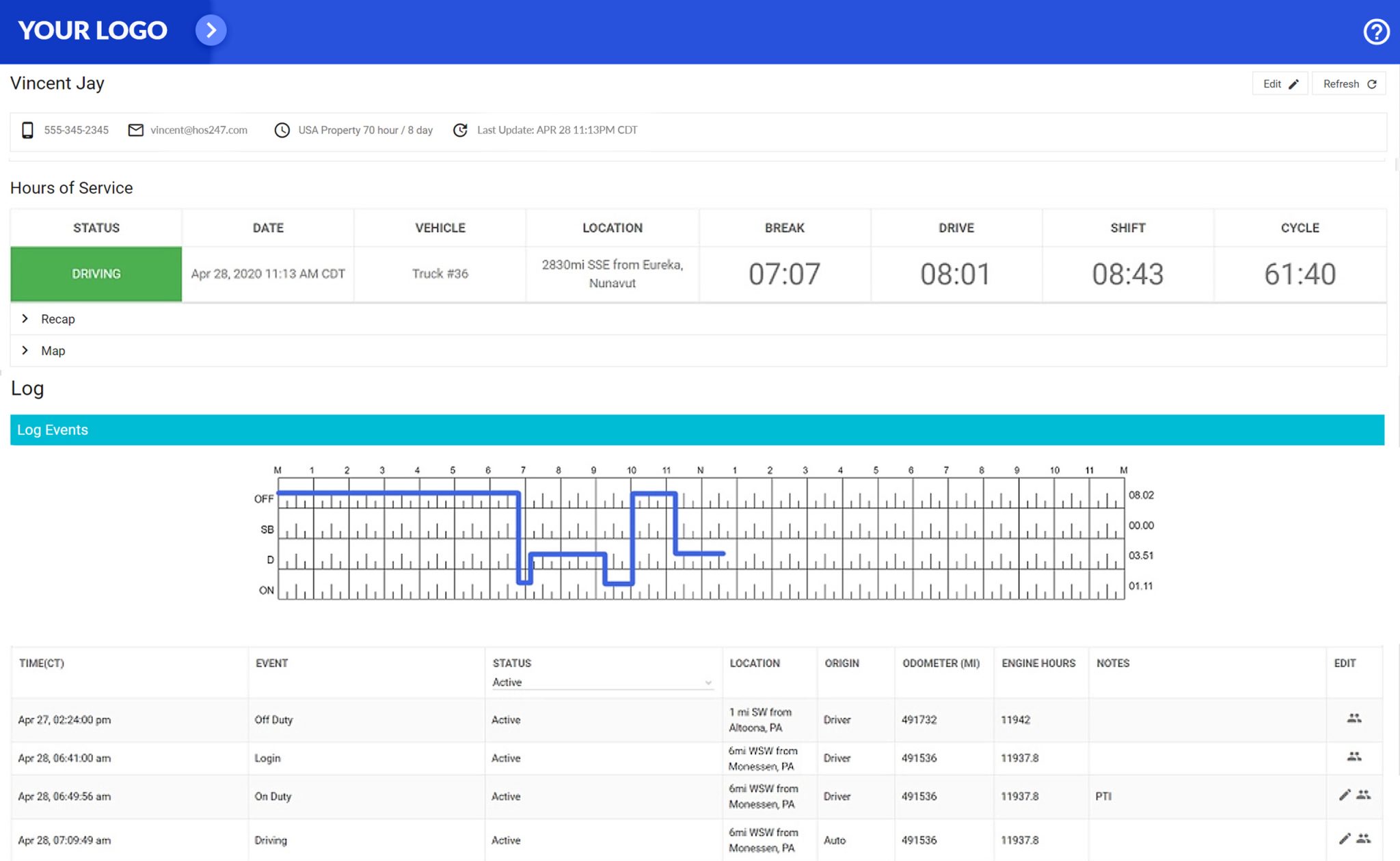The image size is (1400, 861).
Task: Click the pencil edit icon in On Duty row
Action: click(1345, 795)
